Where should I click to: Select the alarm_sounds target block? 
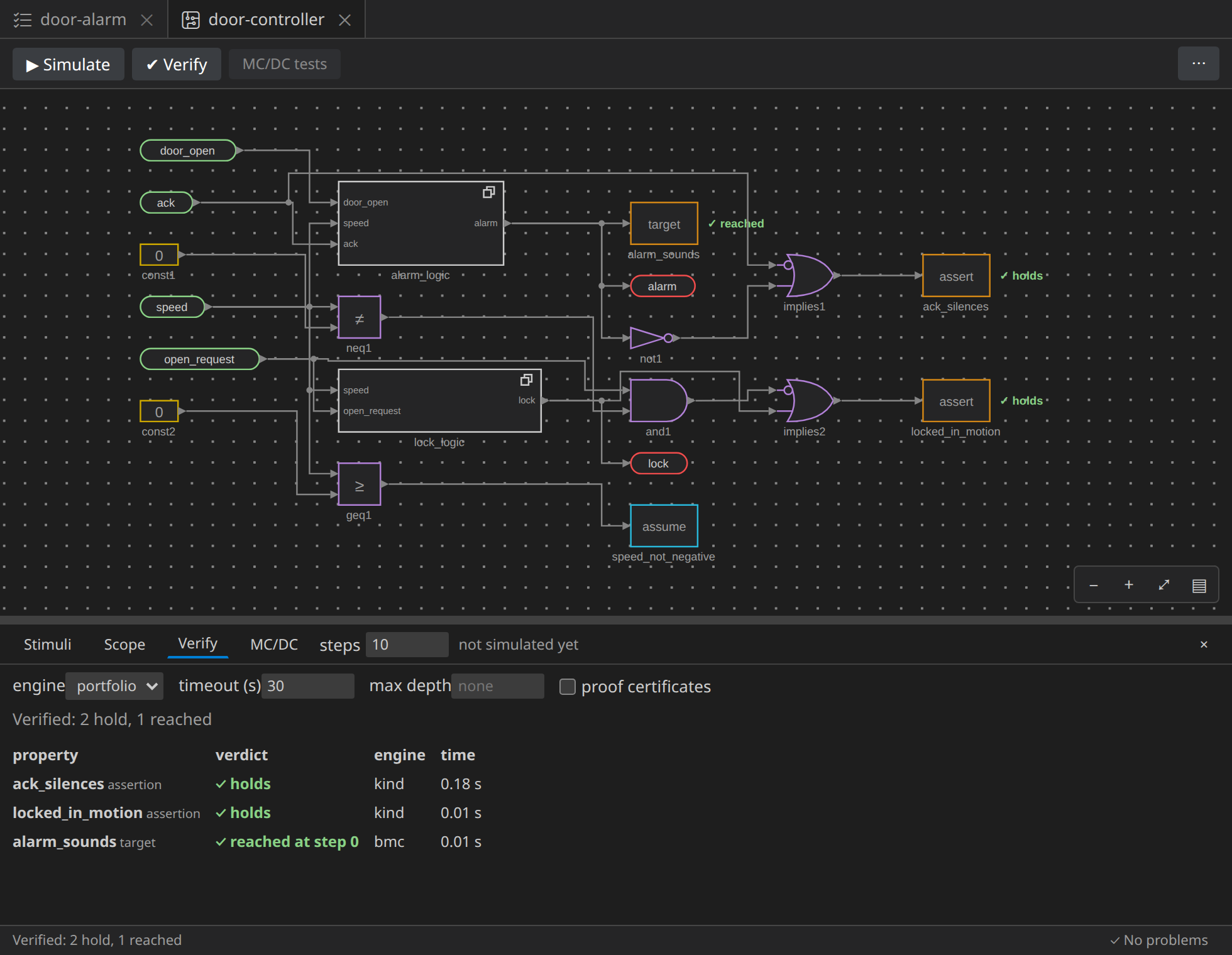664,224
